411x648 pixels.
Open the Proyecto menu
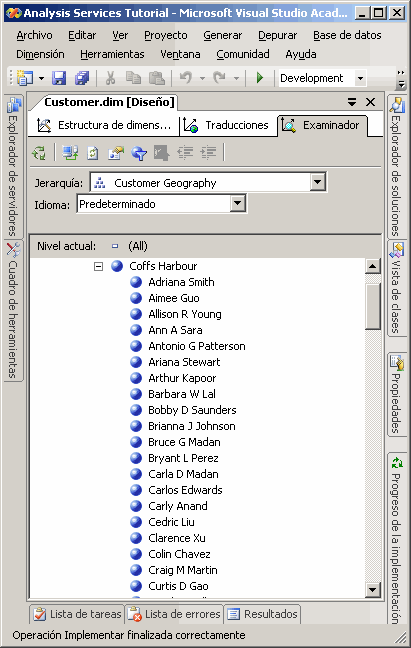[x=166, y=36]
